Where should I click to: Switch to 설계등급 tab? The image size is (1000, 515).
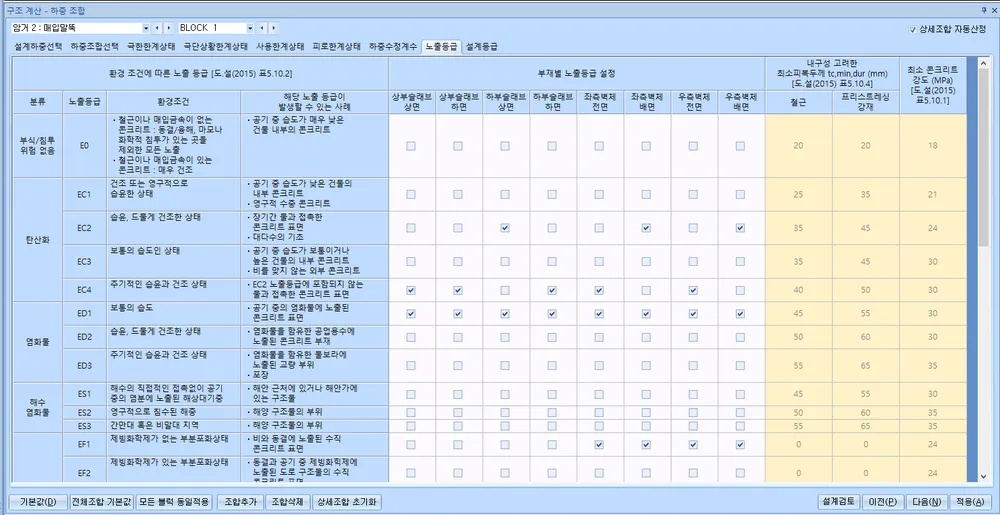pos(482,47)
